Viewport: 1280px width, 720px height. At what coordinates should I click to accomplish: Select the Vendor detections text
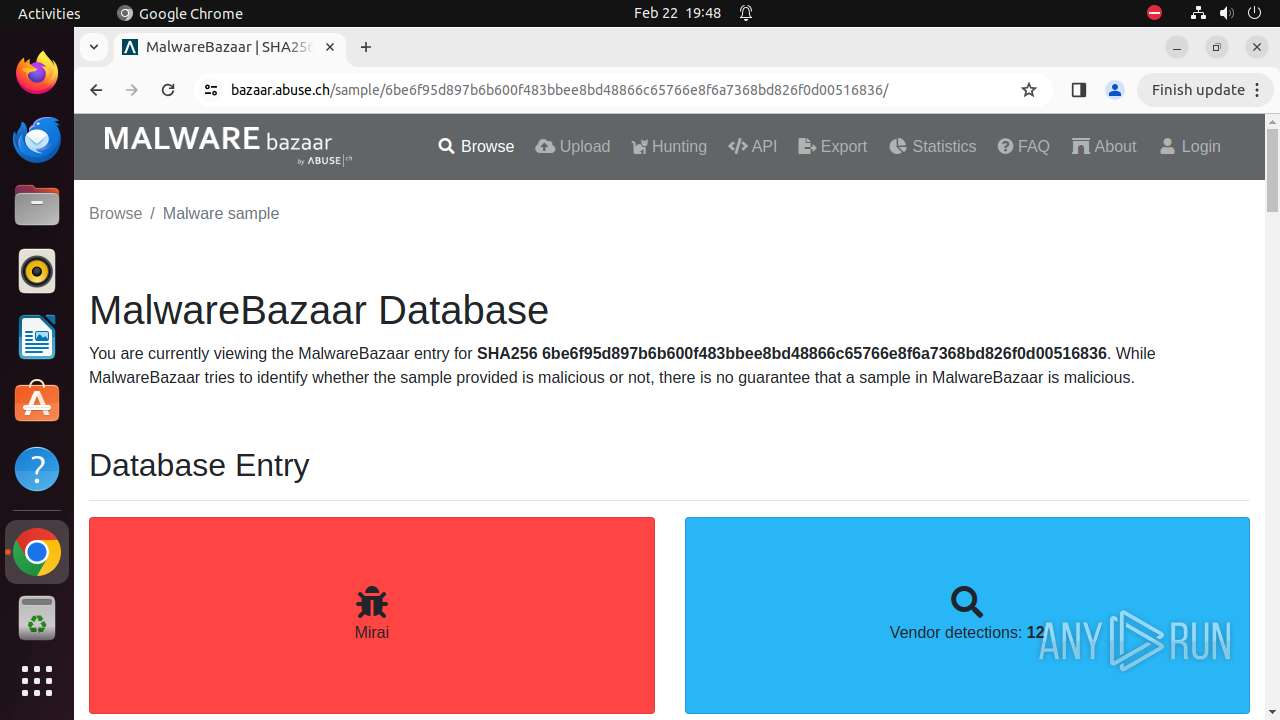tap(967, 632)
